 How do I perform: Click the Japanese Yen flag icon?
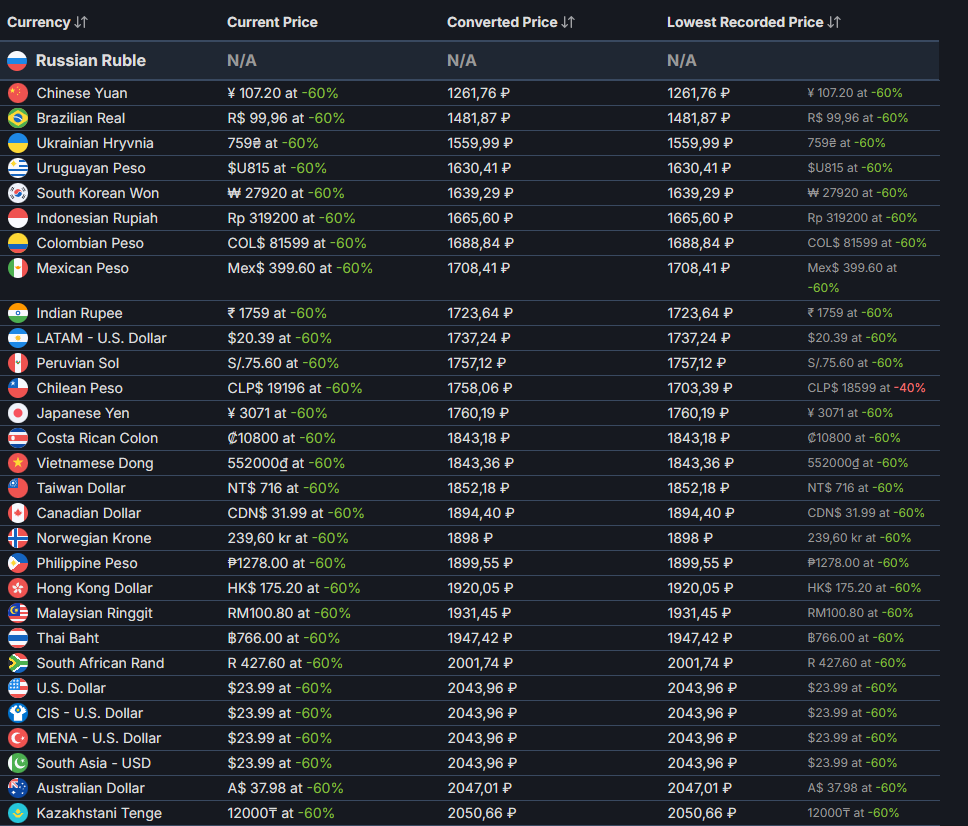(x=18, y=413)
